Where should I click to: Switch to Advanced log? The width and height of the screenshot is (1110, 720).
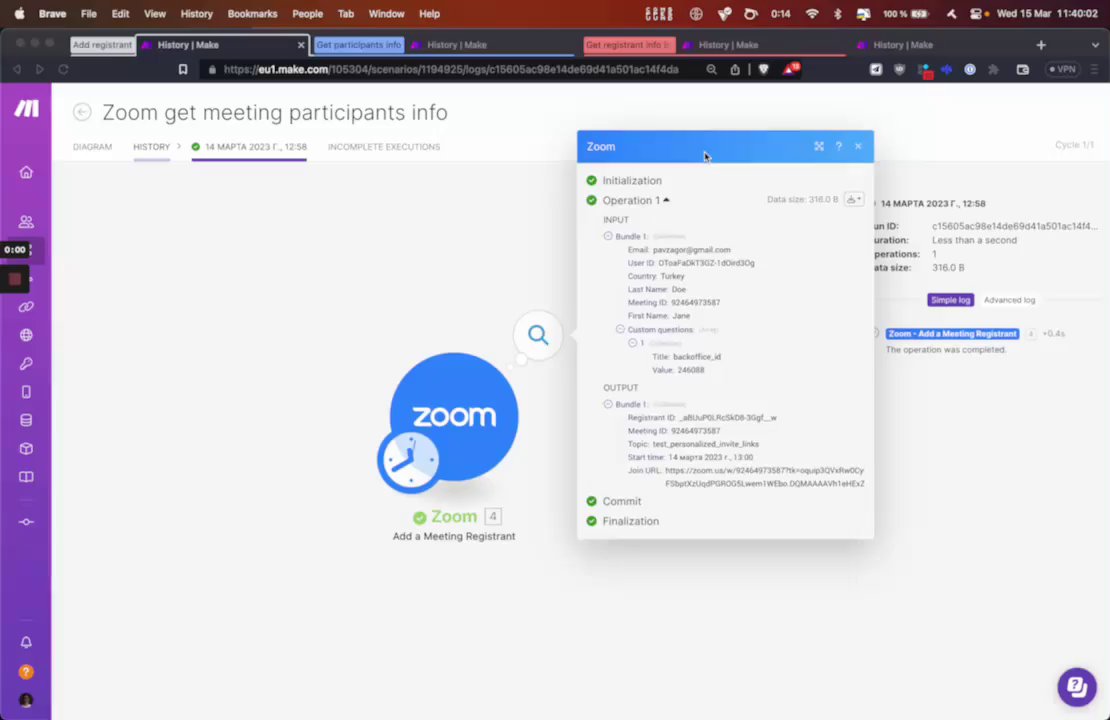click(x=1009, y=300)
